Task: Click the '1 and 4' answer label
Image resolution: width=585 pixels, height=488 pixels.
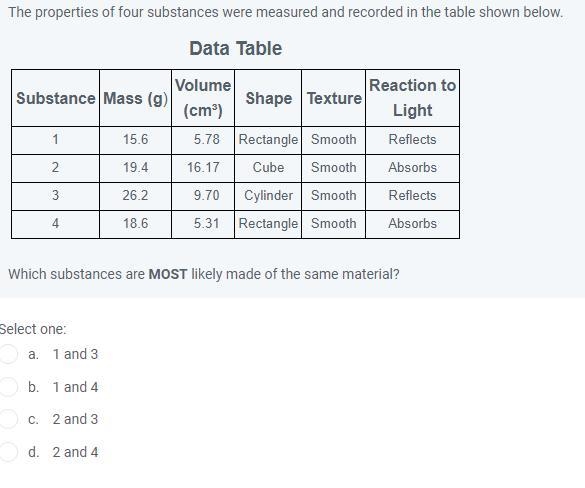Action: (x=75, y=387)
